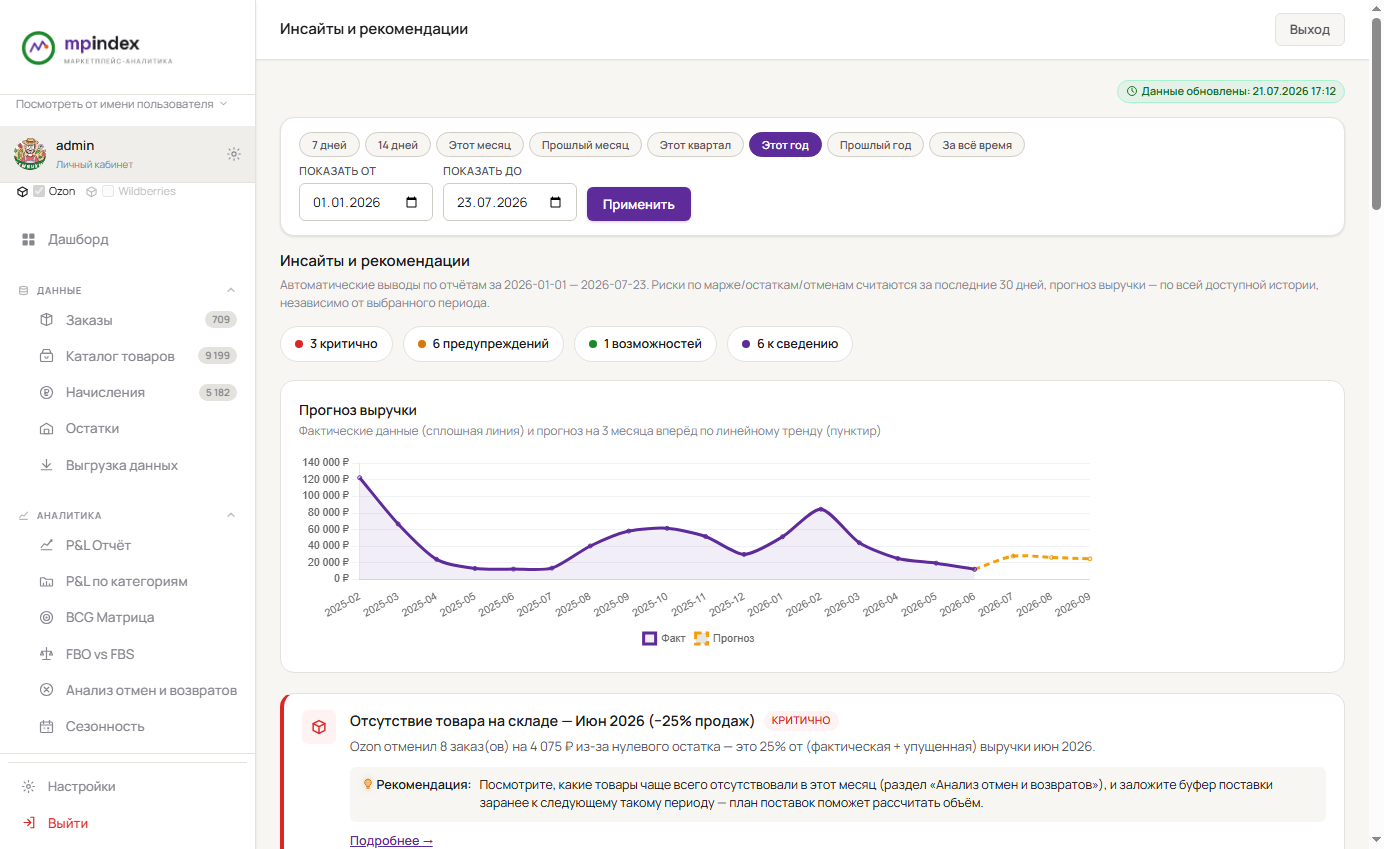1384x849 pixels.
Task: Click the Заказы box icon
Action: tap(46, 320)
